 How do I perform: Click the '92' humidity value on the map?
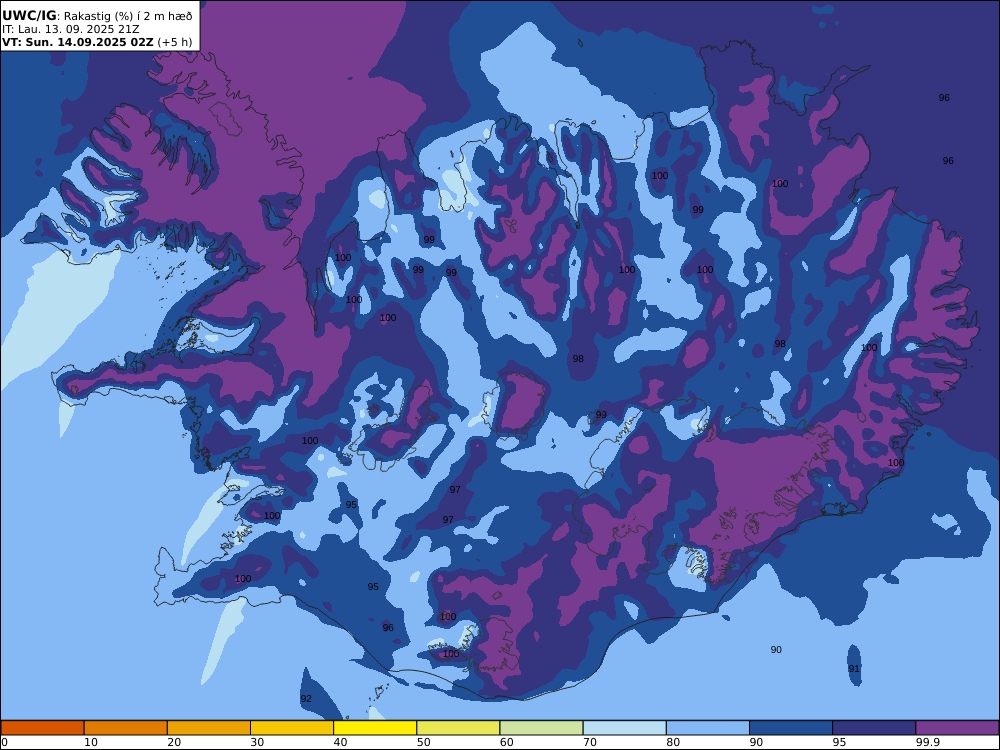306,699
